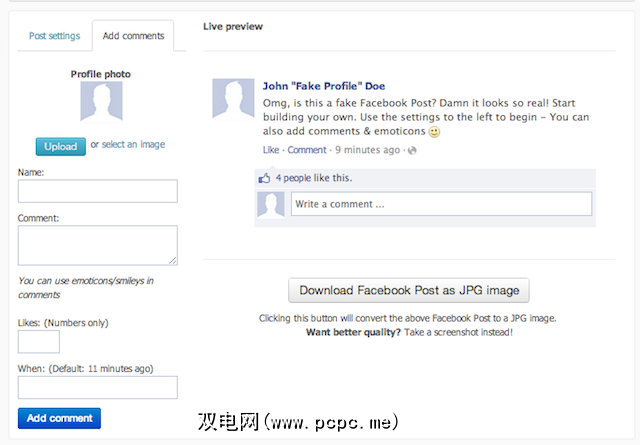
Task: Click the '9 minutes ago' timestamp
Action: pyautogui.click(x=367, y=150)
